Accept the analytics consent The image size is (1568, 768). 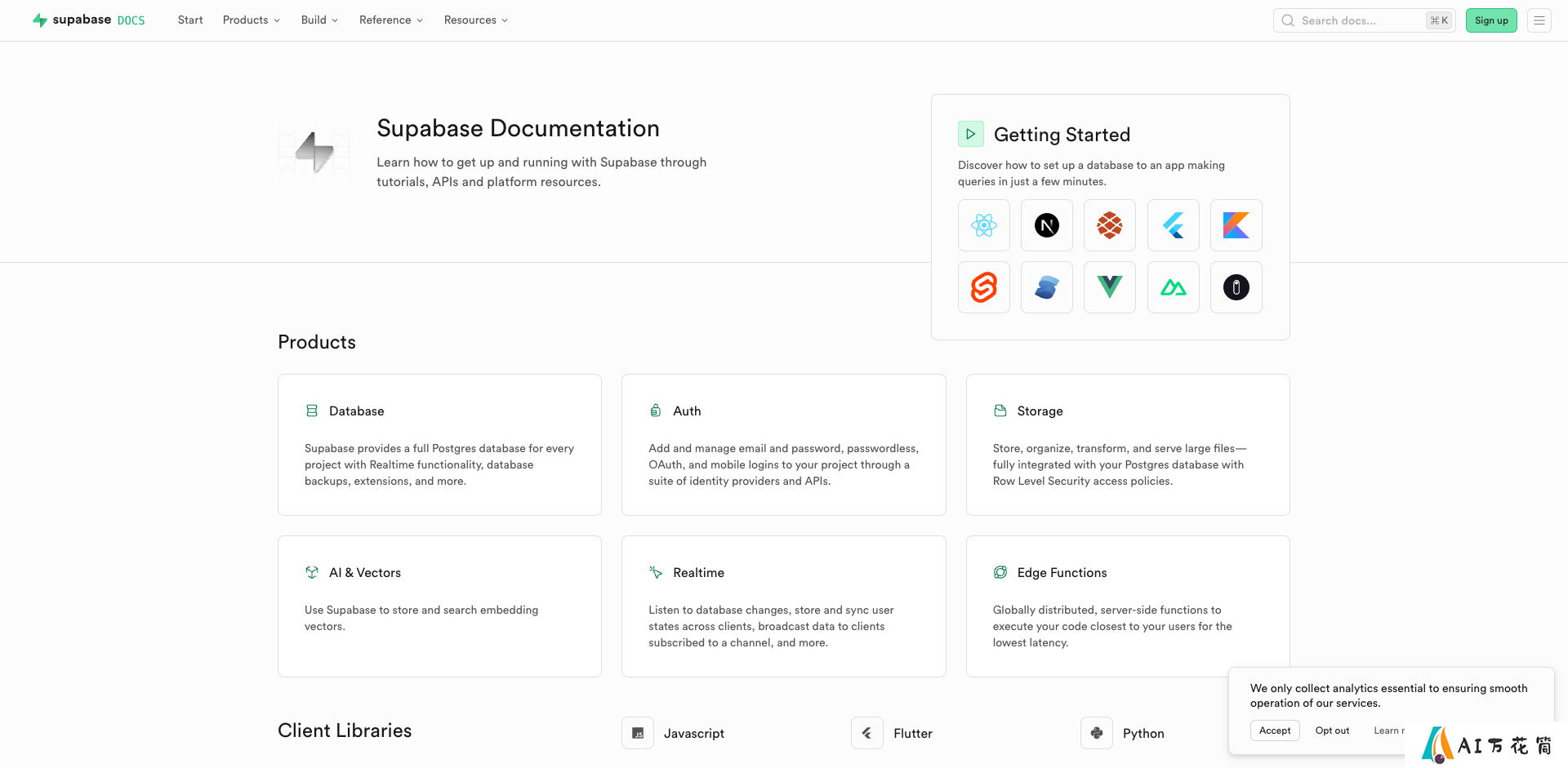(1275, 730)
